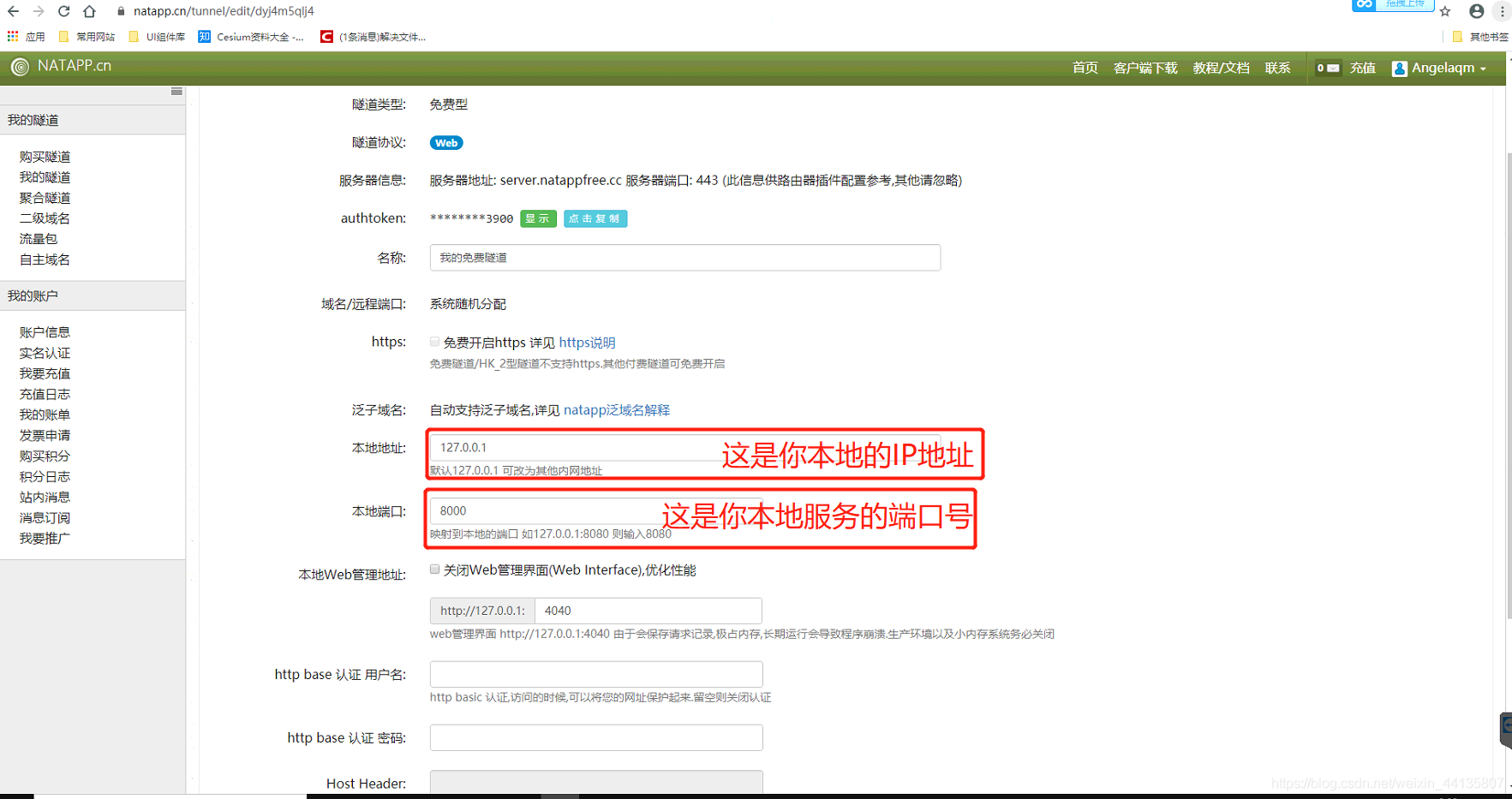Open 自主域名 in sidebar
This screenshot has width=1512, height=799.
[x=45, y=259]
